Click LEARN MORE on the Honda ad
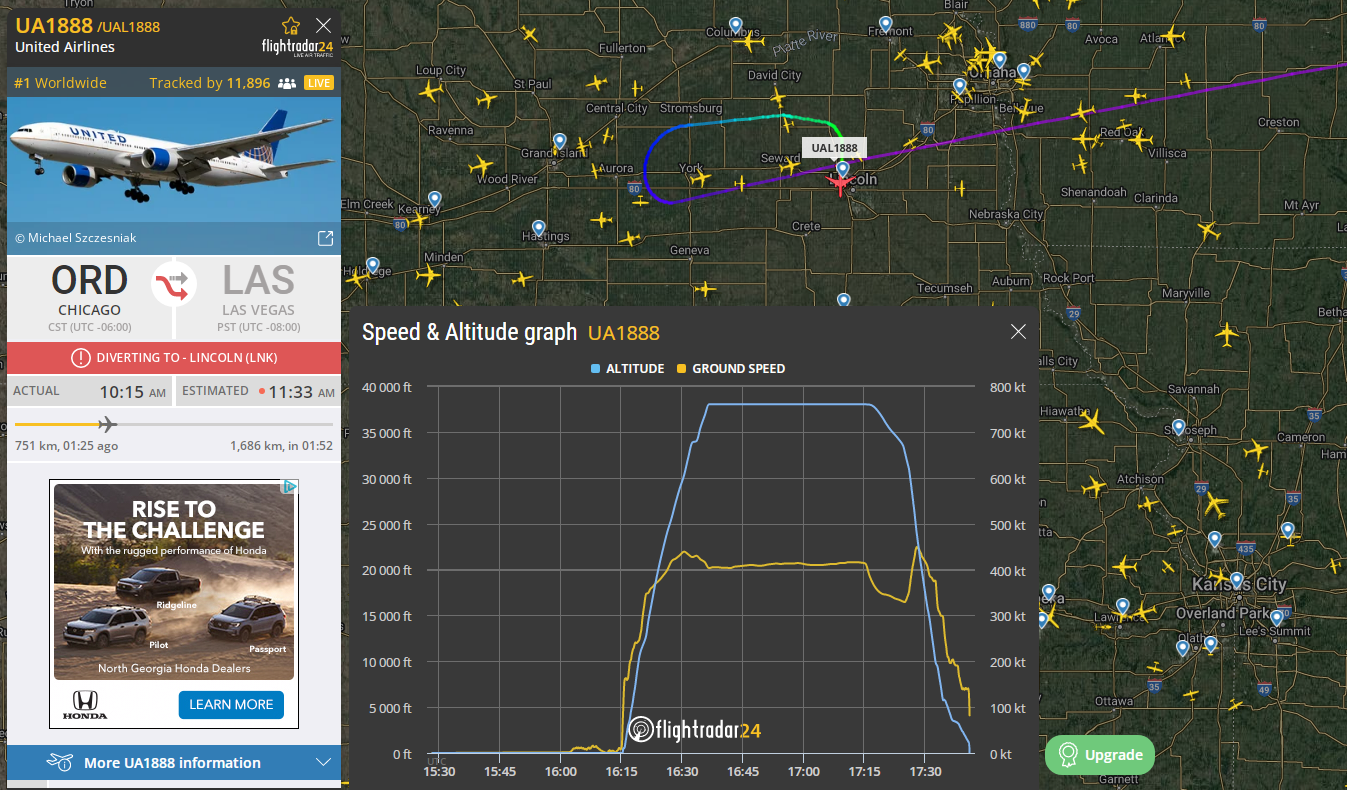The width and height of the screenshot is (1347, 790). point(231,704)
